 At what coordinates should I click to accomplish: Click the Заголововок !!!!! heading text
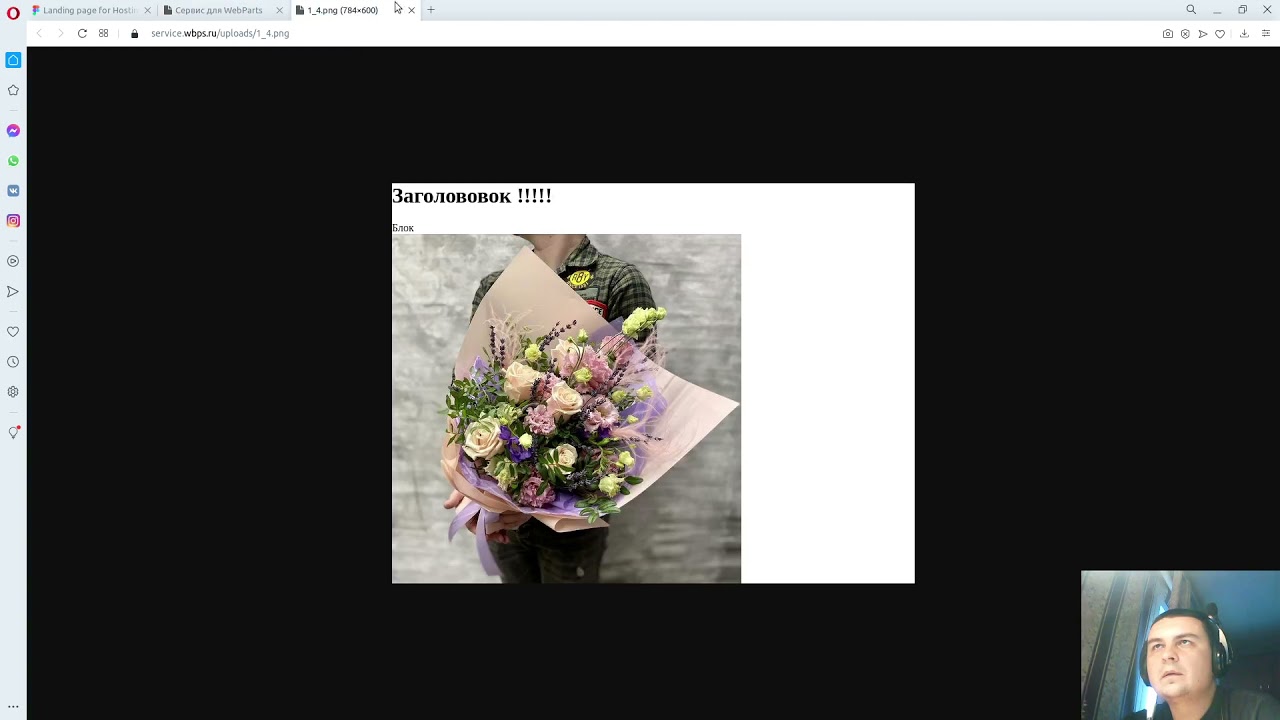pos(471,196)
